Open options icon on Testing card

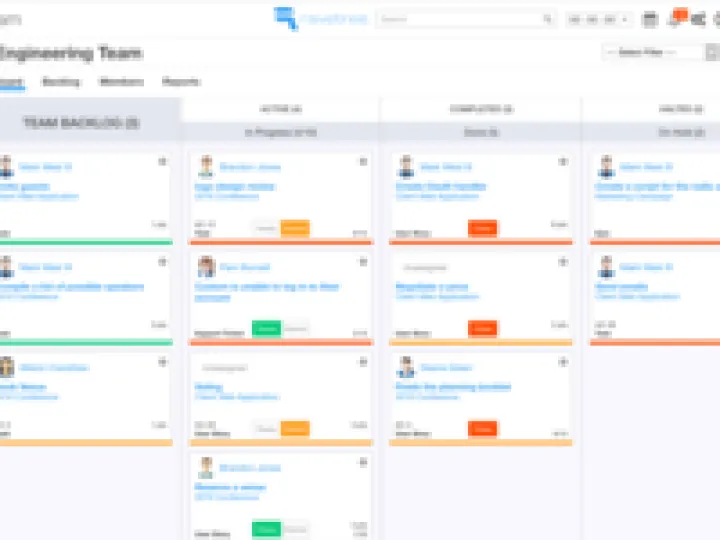[x=362, y=361]
